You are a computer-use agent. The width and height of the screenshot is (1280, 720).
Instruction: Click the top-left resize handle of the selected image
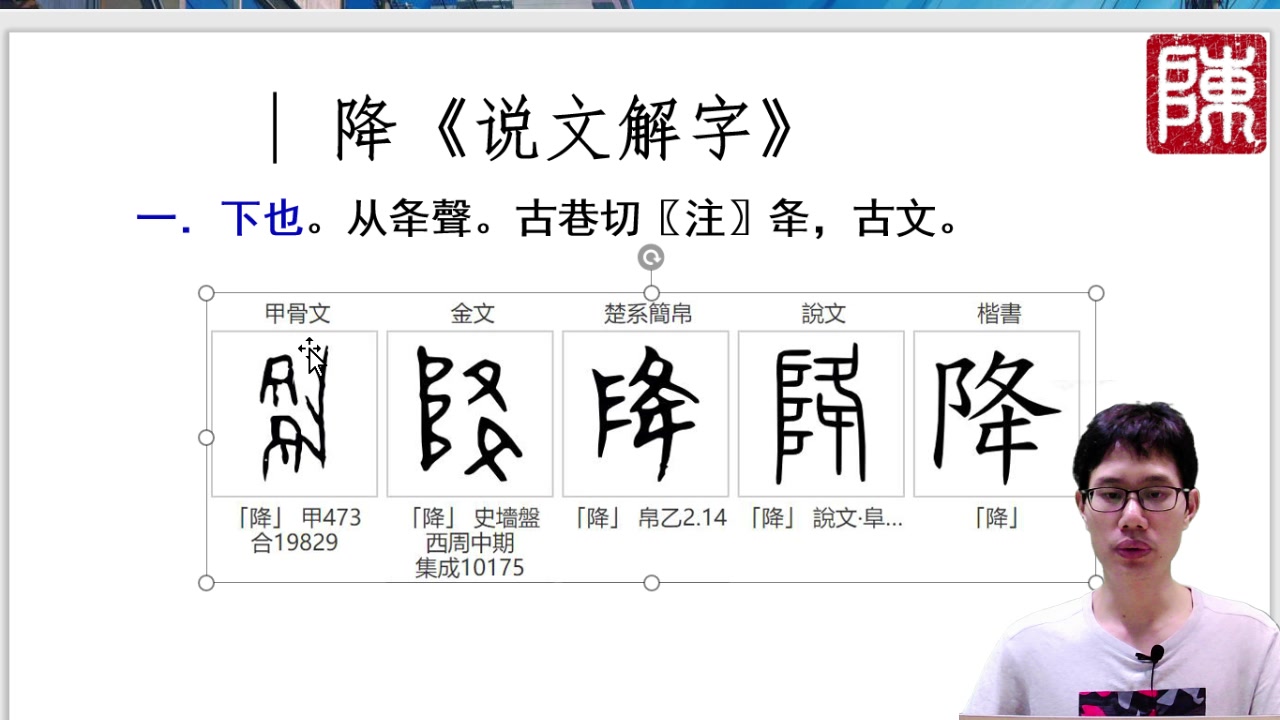(206, 293)
